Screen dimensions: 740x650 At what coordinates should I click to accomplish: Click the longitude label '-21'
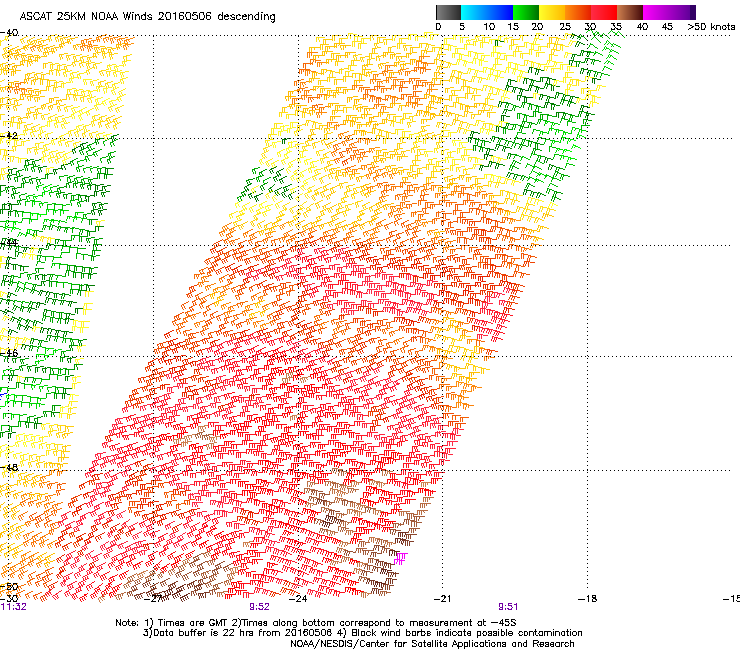click(x=442, y=599)
